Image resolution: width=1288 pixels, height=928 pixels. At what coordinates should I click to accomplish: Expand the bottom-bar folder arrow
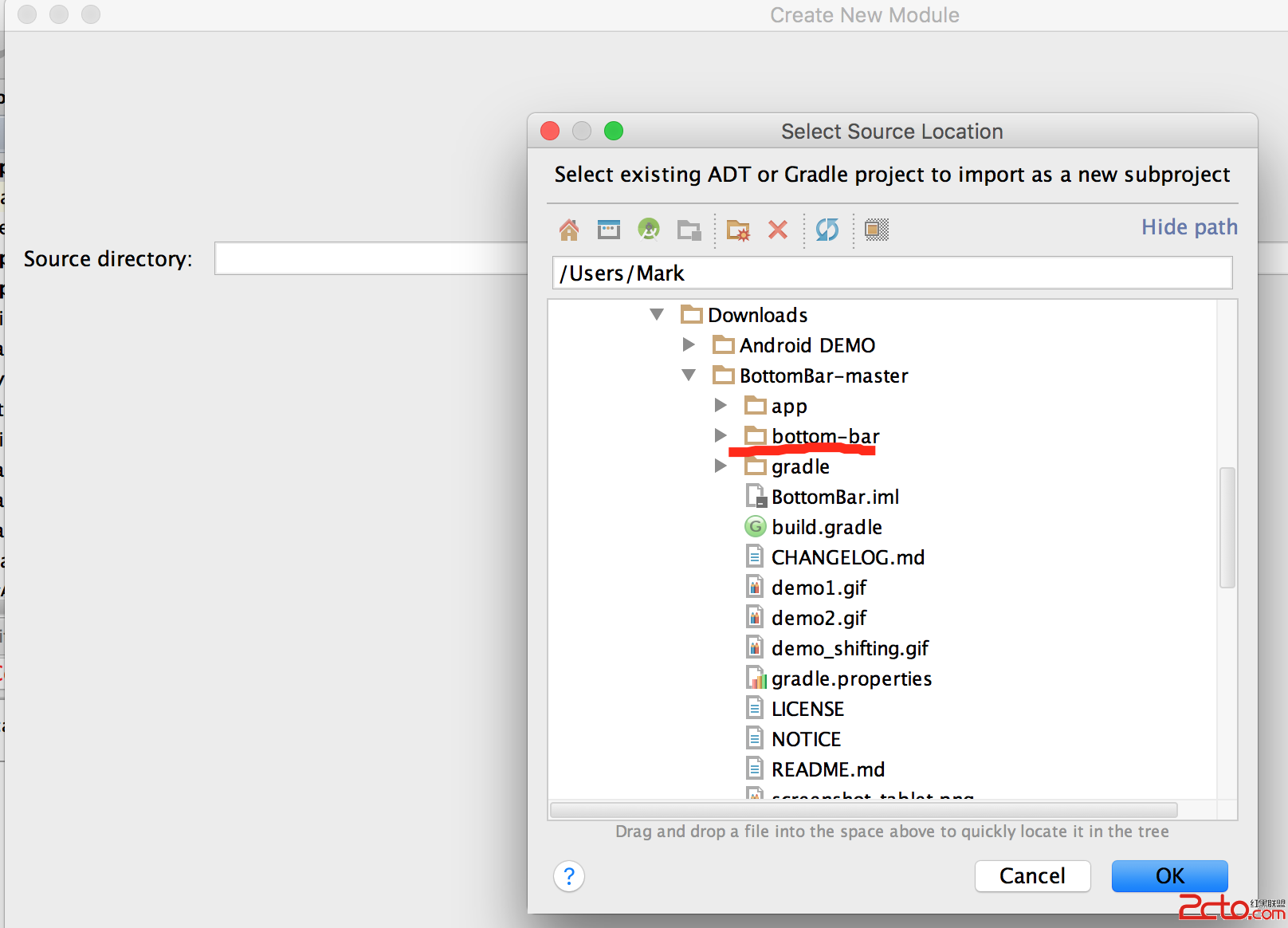click(721, 435)
